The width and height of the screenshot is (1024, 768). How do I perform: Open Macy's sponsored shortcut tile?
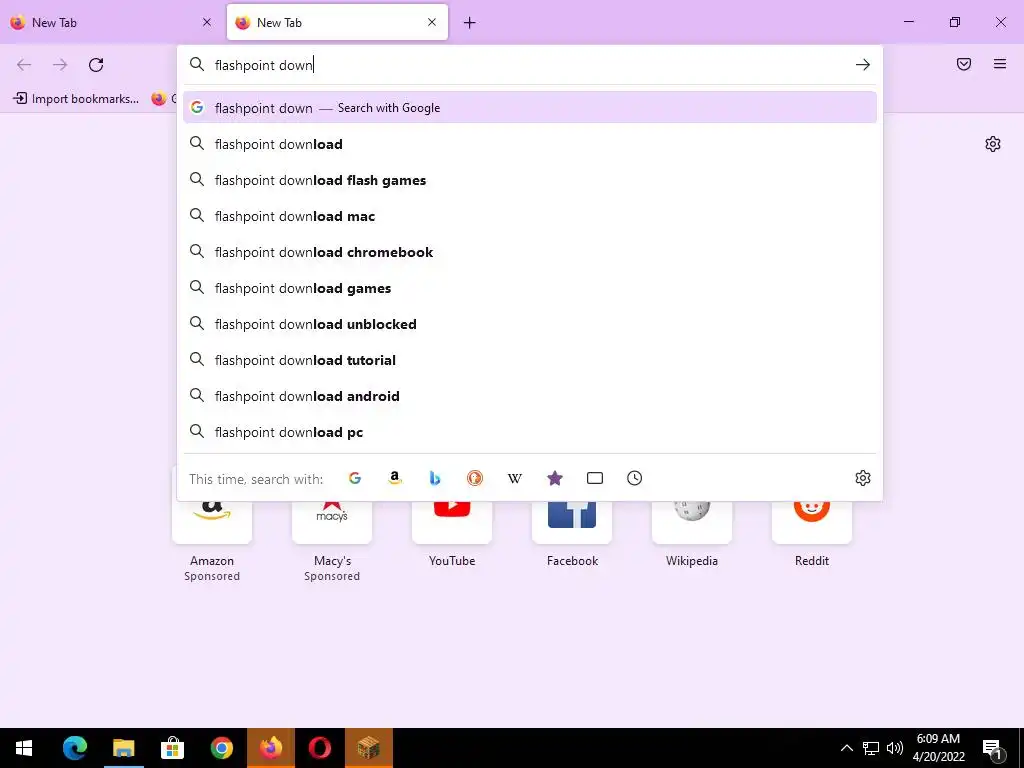(x=332, y=522)
